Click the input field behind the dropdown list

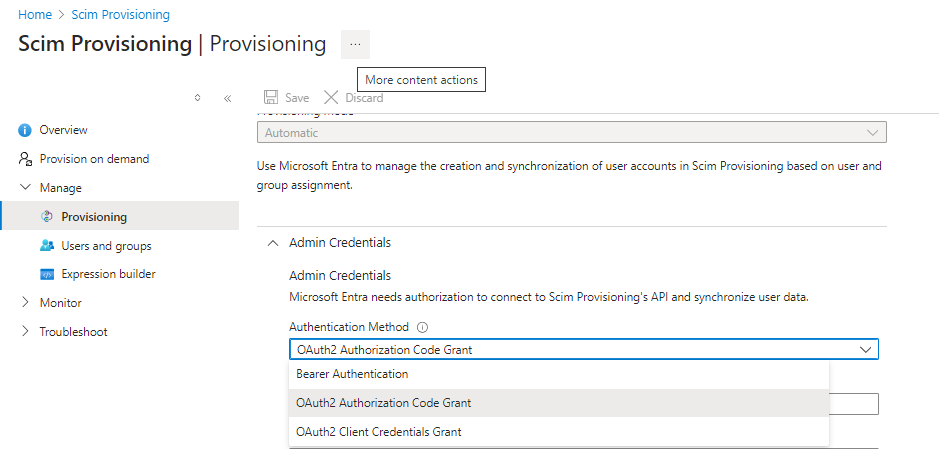coord(854,404)
